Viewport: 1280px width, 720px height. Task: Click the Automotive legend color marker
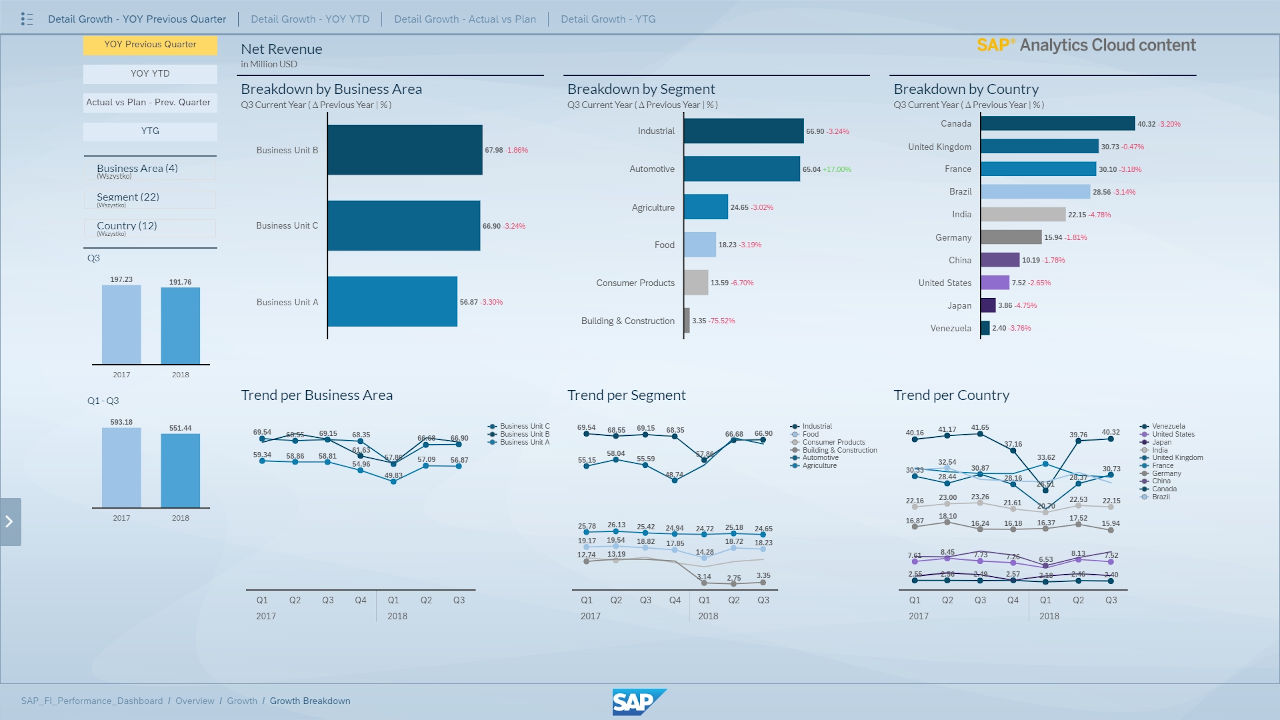click(x=795, y=455)
